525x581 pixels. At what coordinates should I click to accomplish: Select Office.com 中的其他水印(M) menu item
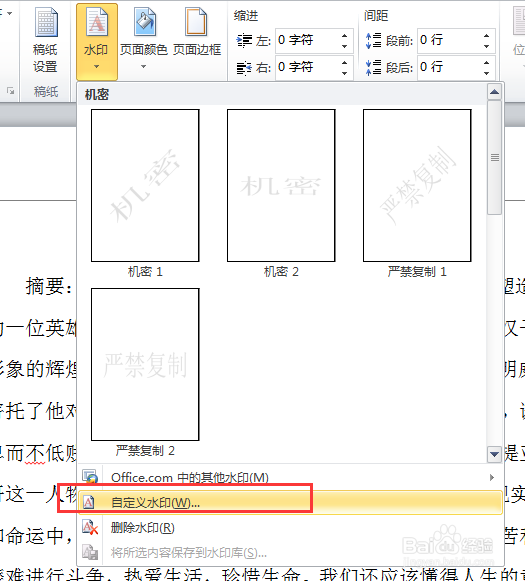[x=290, y=477]
